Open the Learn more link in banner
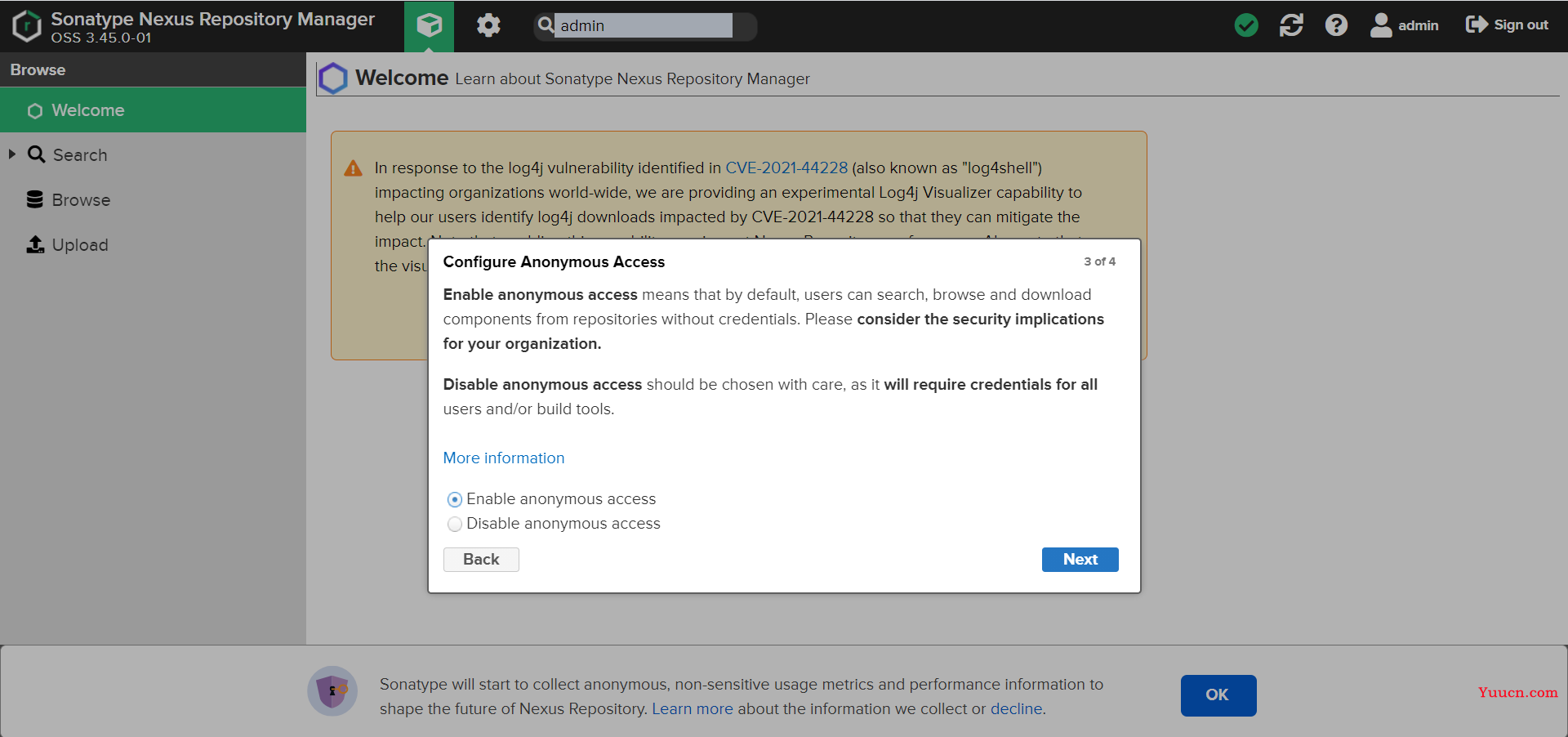This screenshot has height=737, width=1568. coord(693,709)
